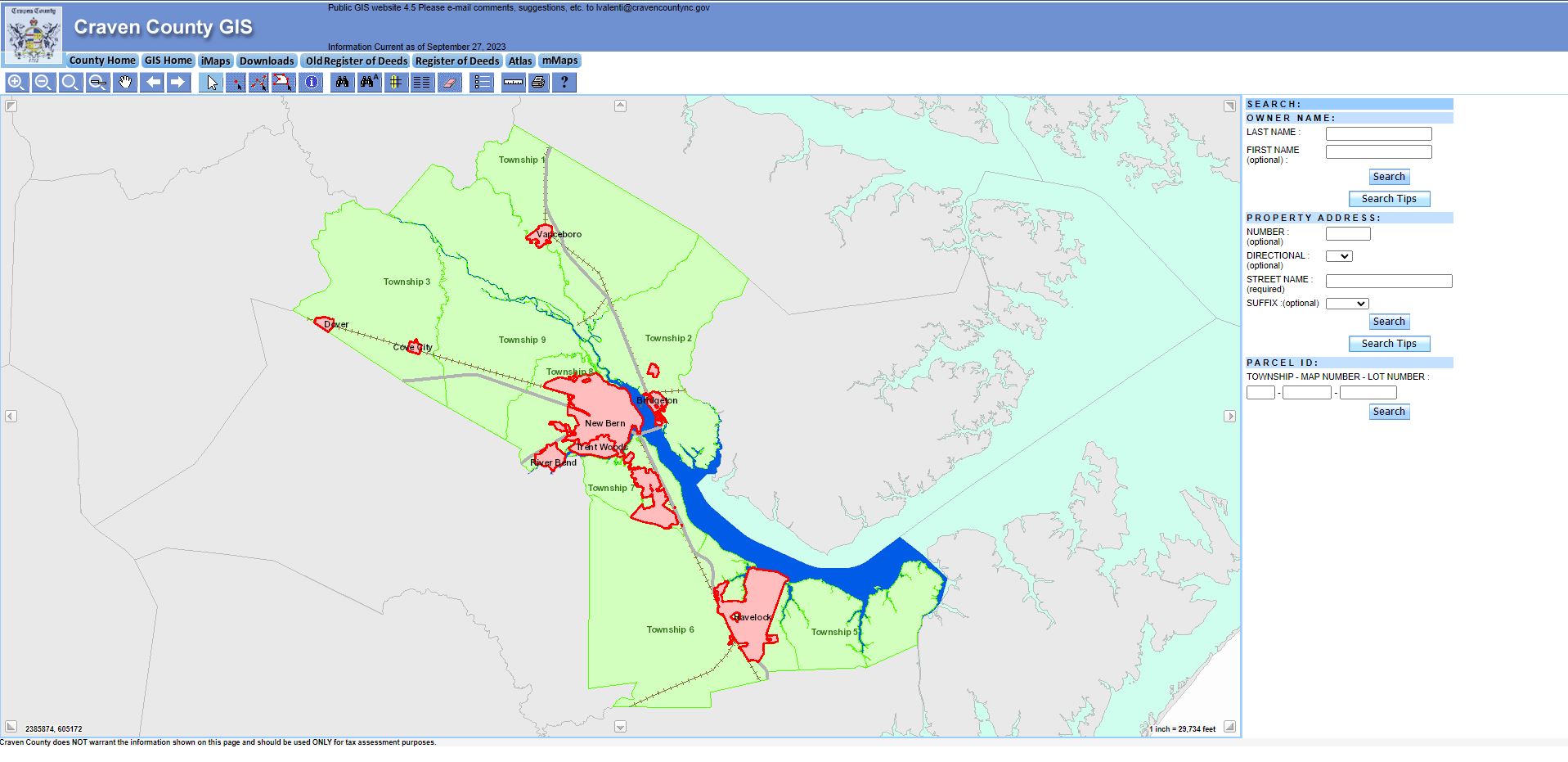Print the map using the printer icon
1568x762 pixels.
[x=538, y=82]
